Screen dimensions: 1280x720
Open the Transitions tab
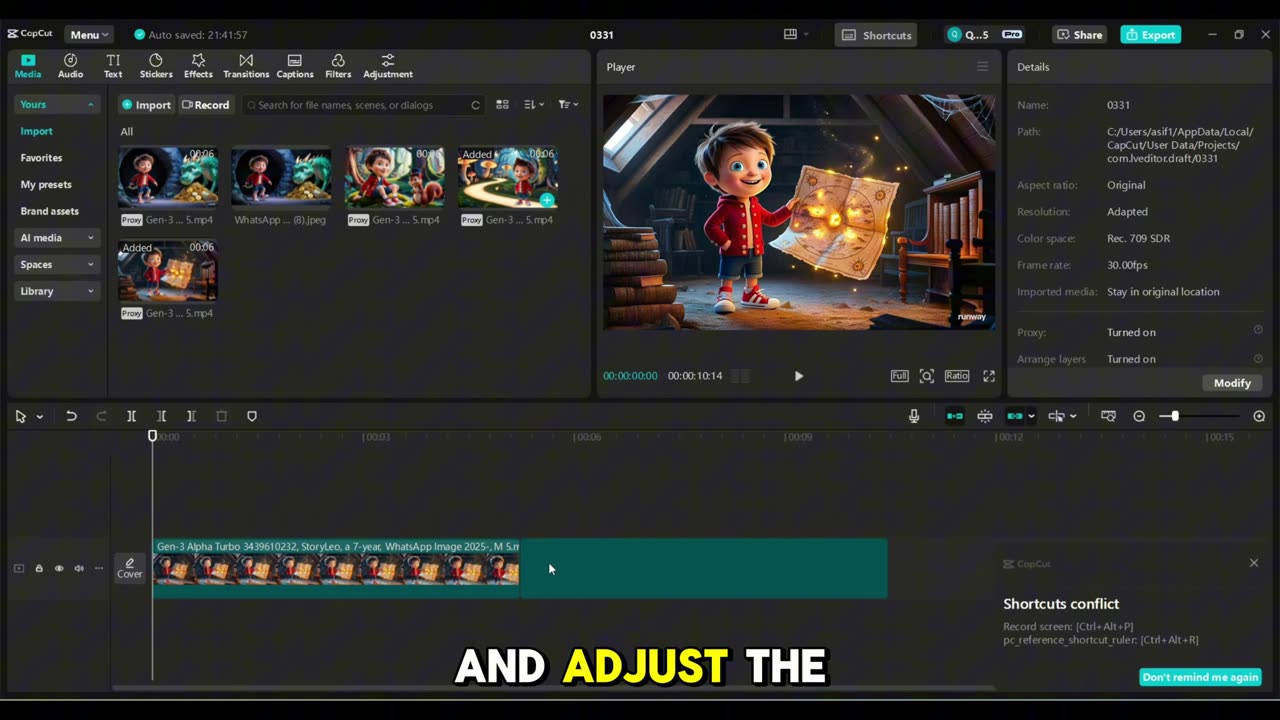click(x=246, y=66)
